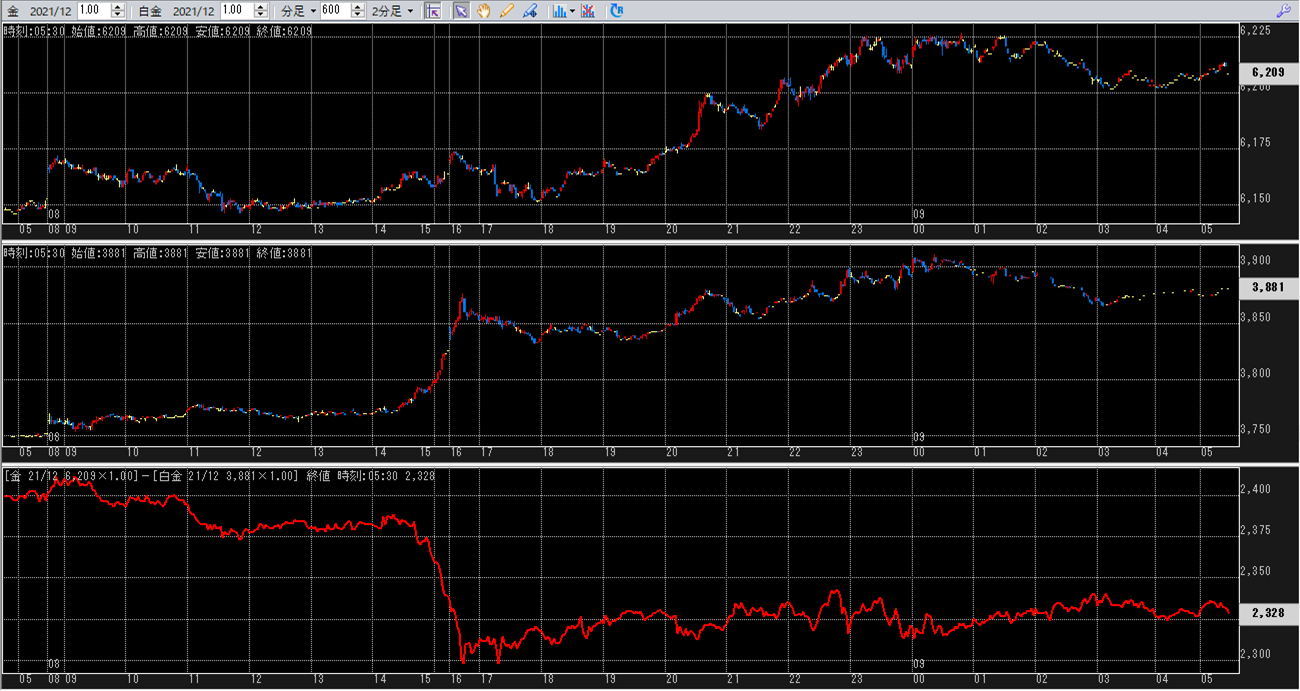Click the 600 bar count input field
1300x691 pixels.
(335, 10)
